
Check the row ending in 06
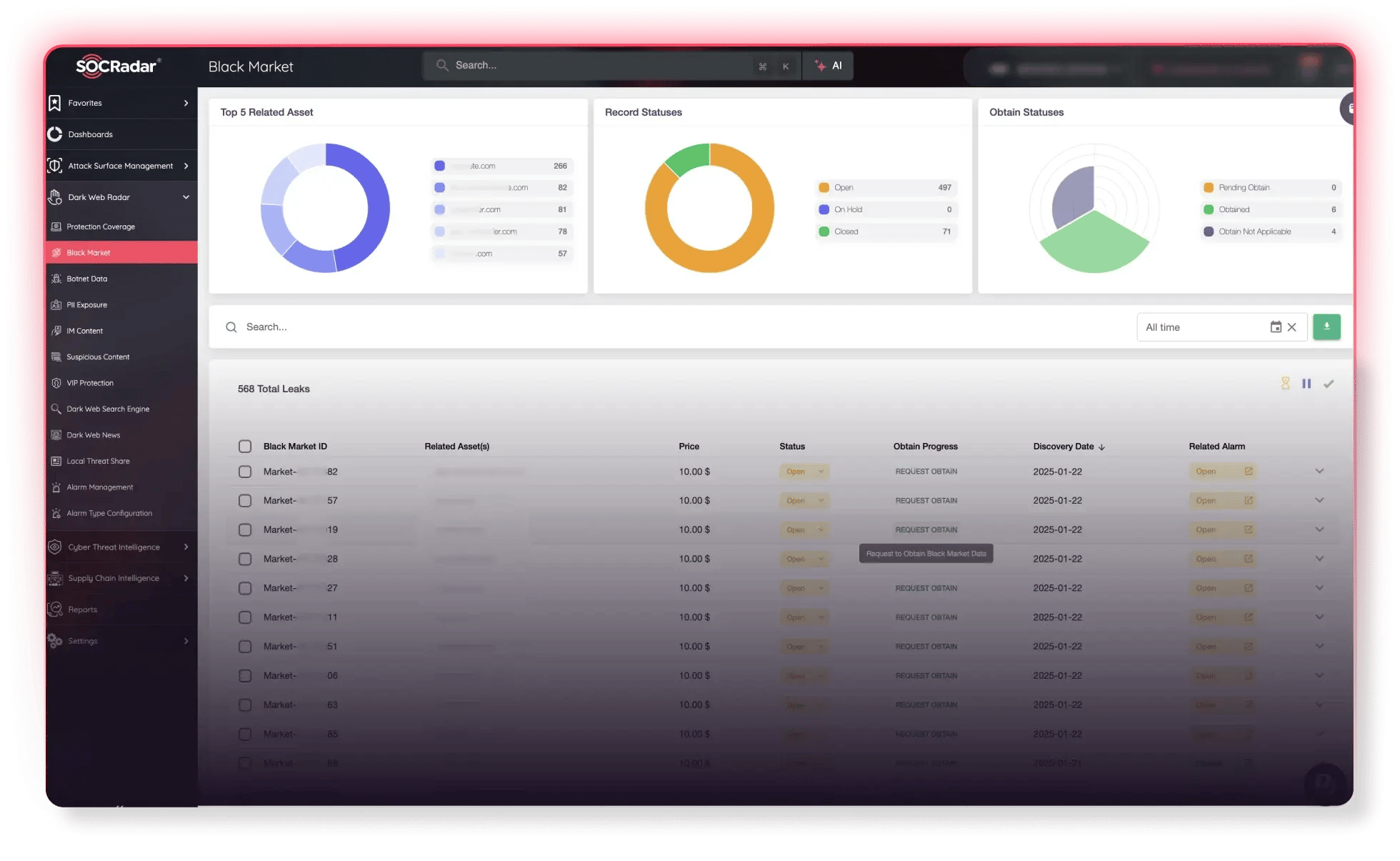(245, 676)
